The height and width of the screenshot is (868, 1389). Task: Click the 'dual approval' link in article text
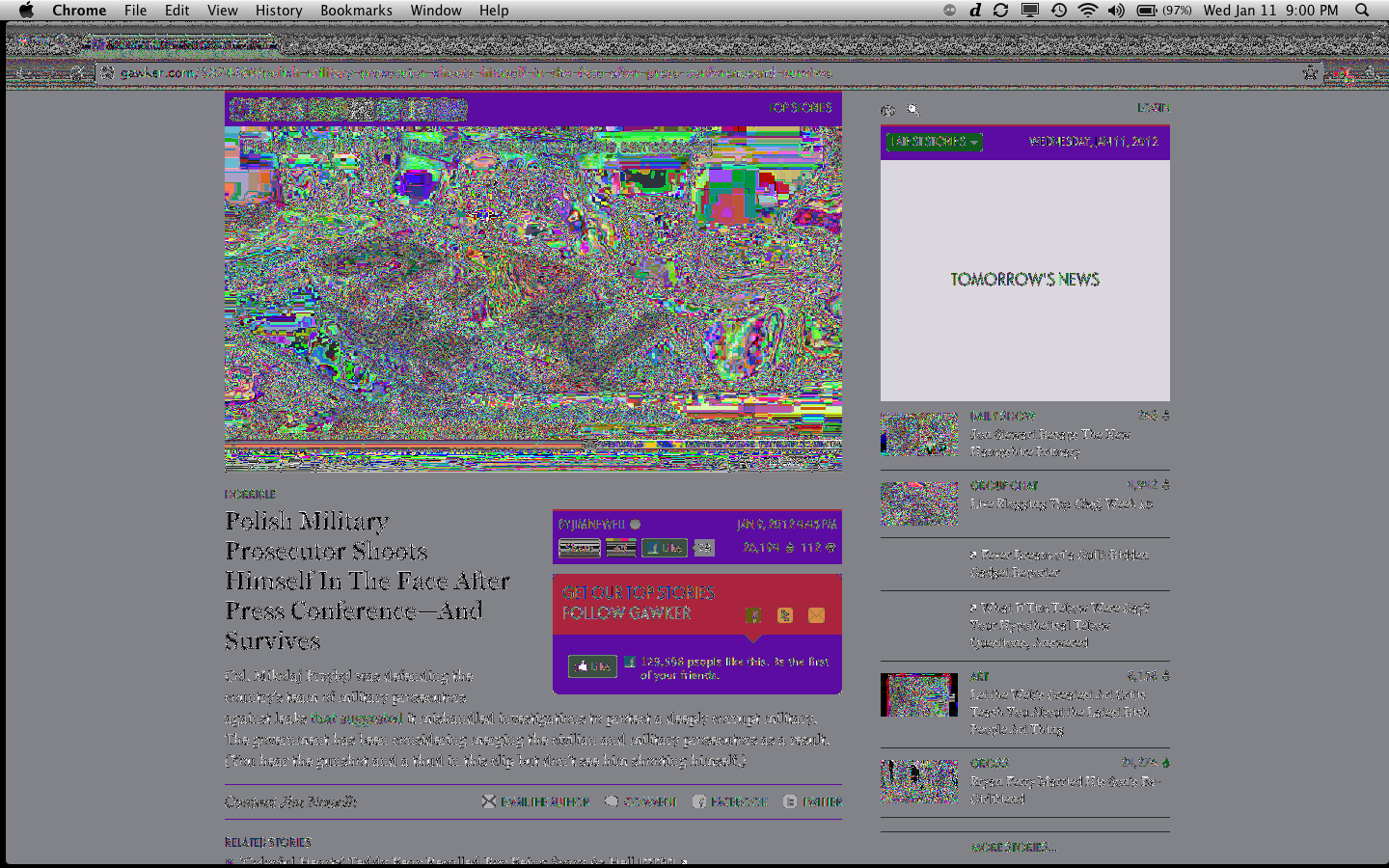(355, 718)
